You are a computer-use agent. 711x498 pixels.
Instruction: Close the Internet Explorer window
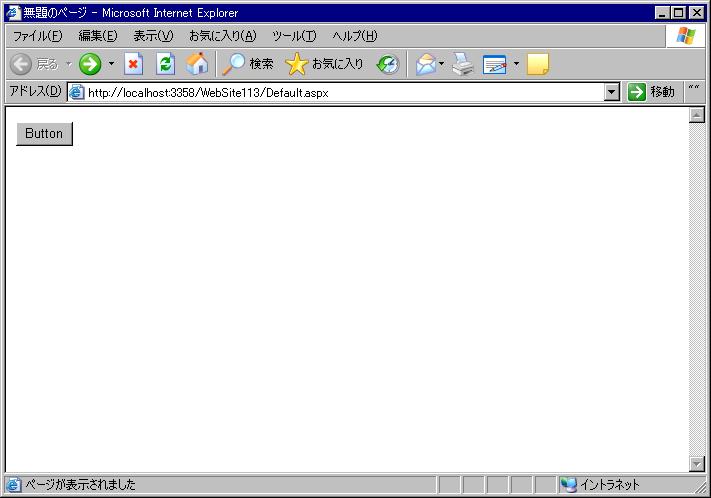coord(696,13)
